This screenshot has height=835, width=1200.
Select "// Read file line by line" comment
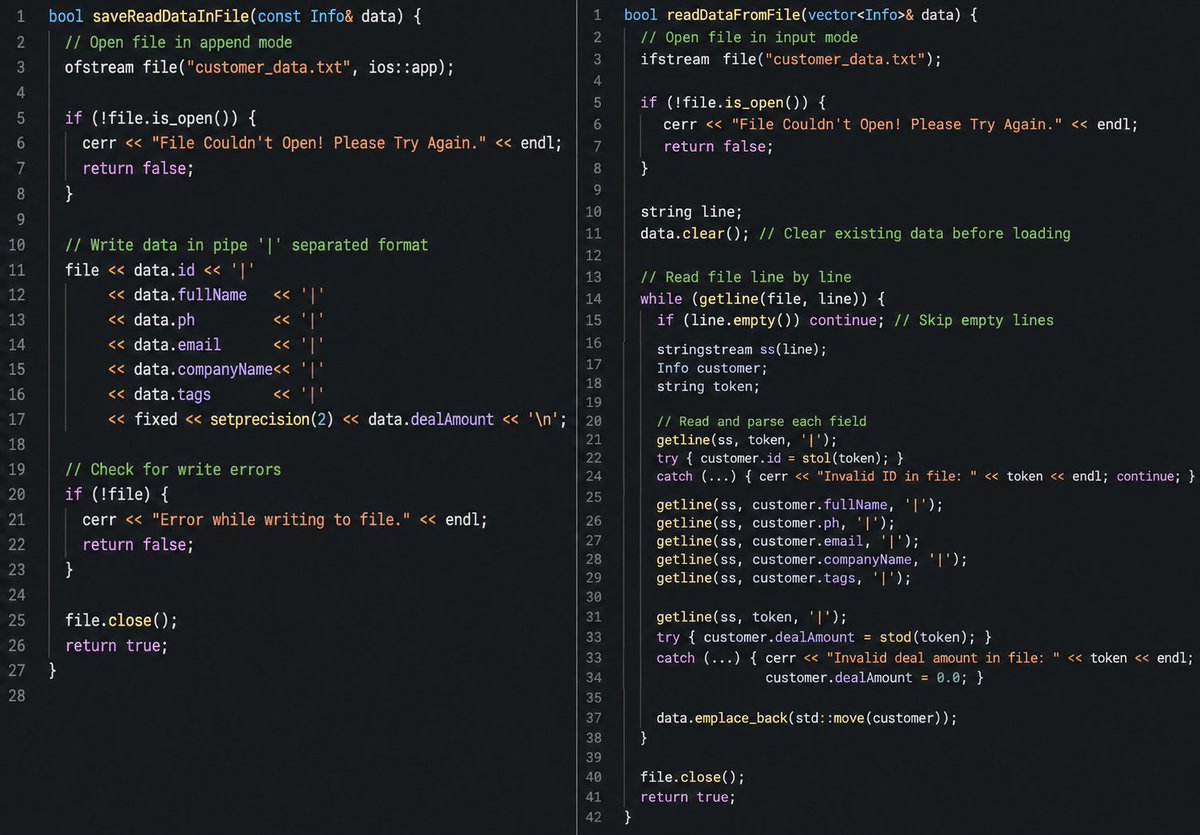(x=745, y=277)
